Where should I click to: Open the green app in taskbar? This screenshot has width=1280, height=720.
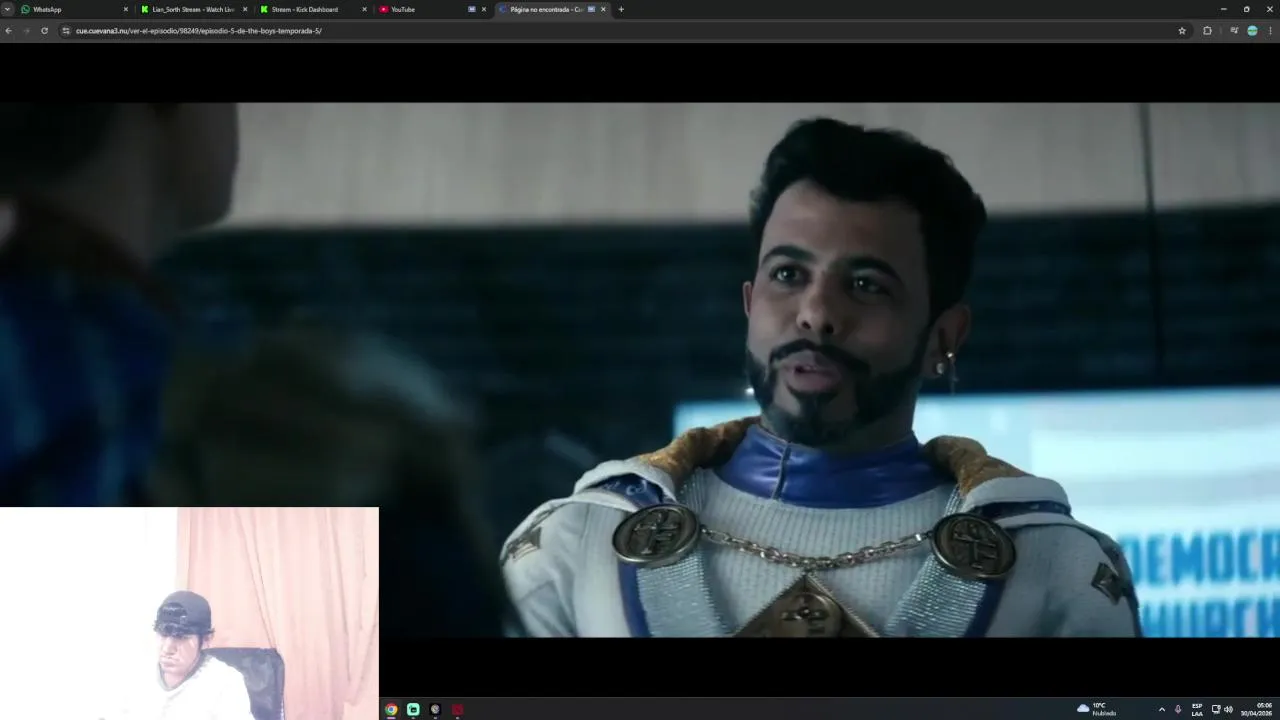pyautogui.click(x=413, y=709)
